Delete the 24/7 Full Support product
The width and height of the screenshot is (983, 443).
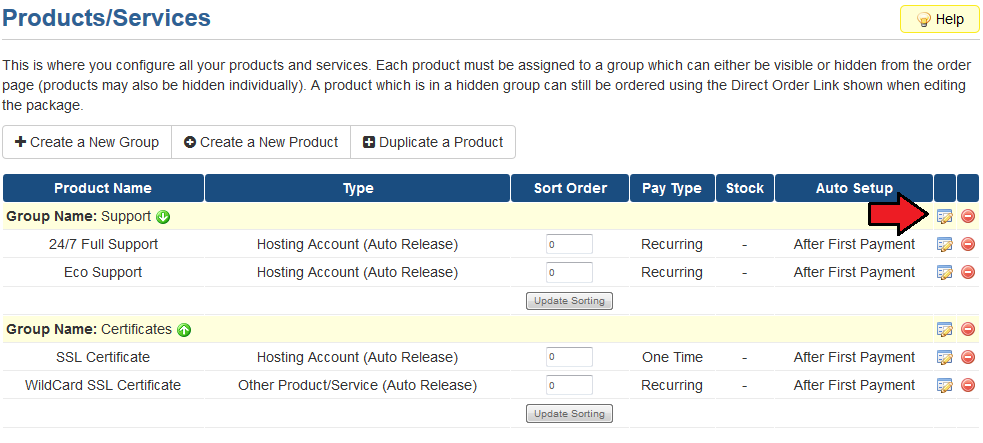click(968, 244)
